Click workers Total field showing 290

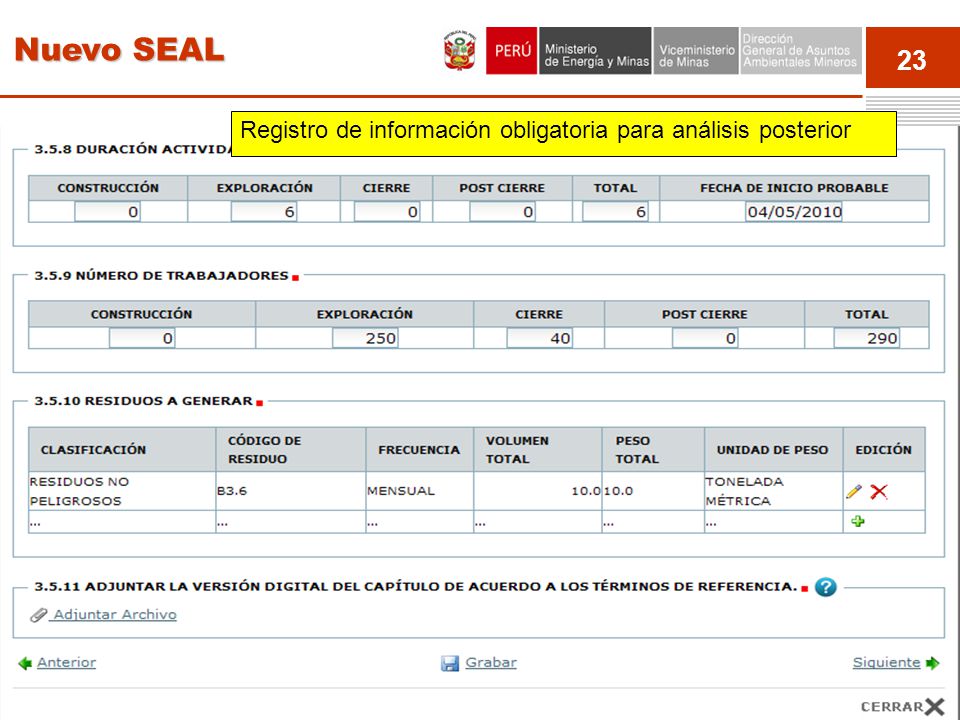[x=866, y=338]
